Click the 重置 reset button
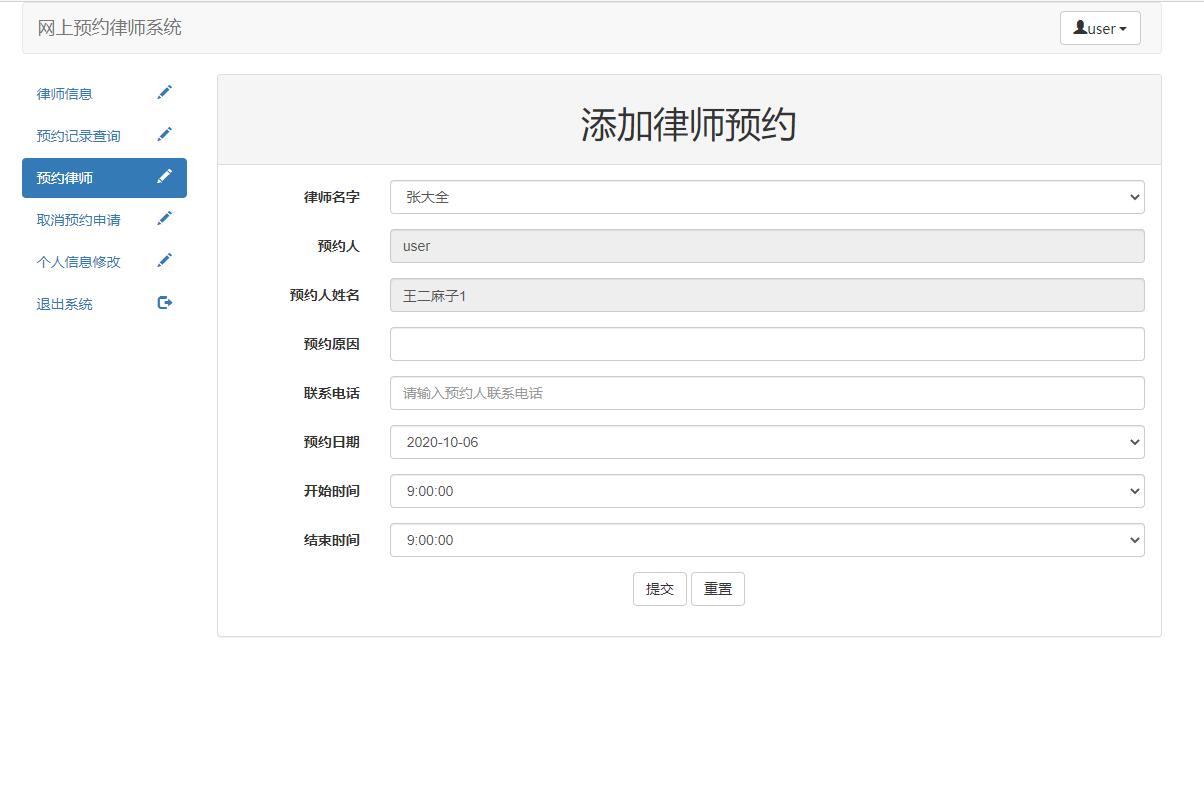 pyautogui.click(x=718, y=589)
